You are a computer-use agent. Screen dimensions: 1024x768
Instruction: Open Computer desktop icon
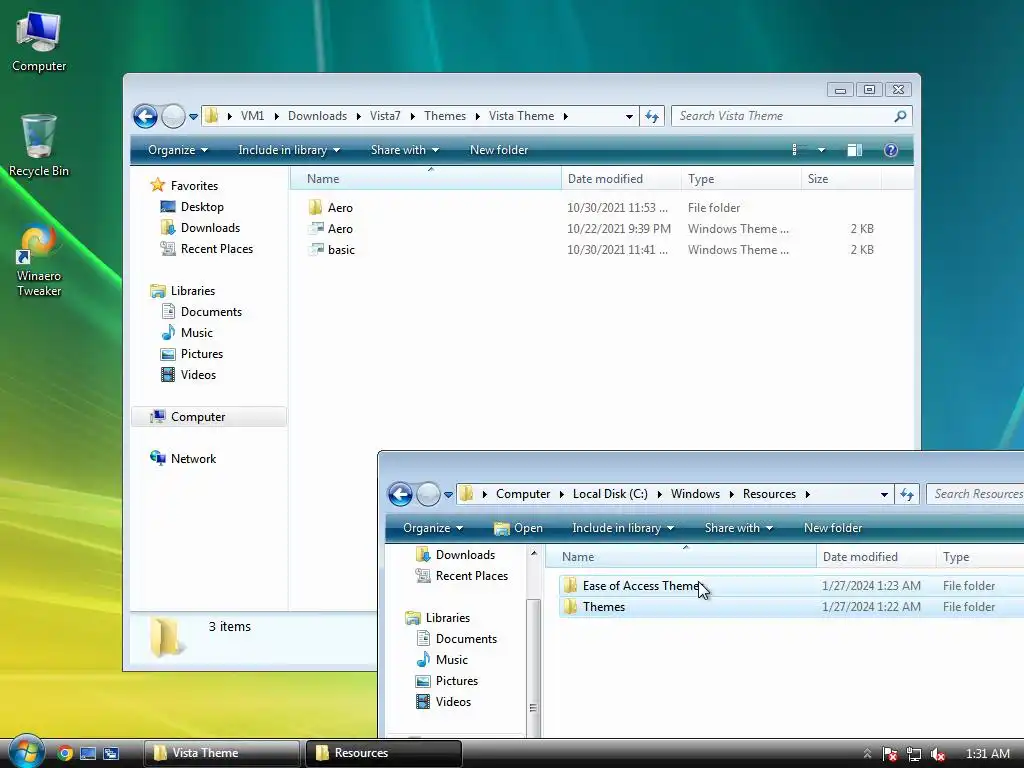pyautogui.click(x=39, y=42)
